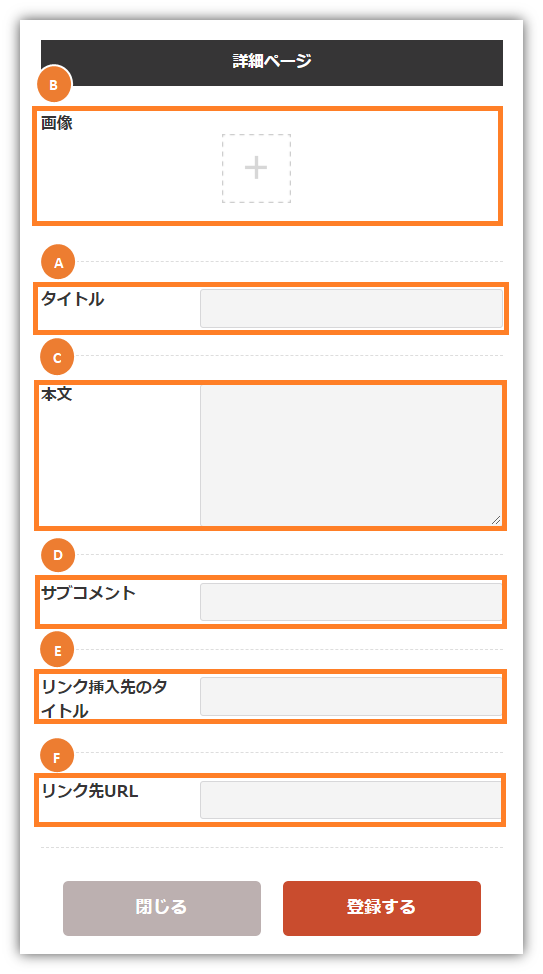Focus the サブコメント input field
543x974 pixels.
351,601
